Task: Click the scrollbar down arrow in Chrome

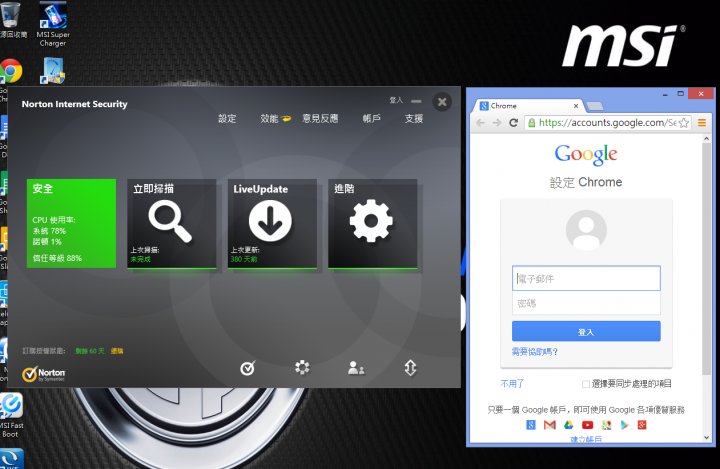Action: 706,438
